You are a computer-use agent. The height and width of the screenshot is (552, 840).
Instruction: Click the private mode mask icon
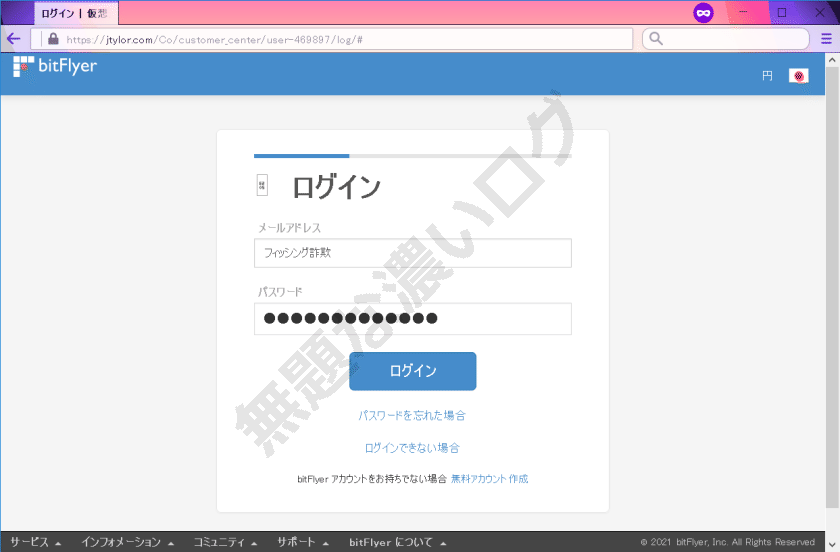[703, 12]
